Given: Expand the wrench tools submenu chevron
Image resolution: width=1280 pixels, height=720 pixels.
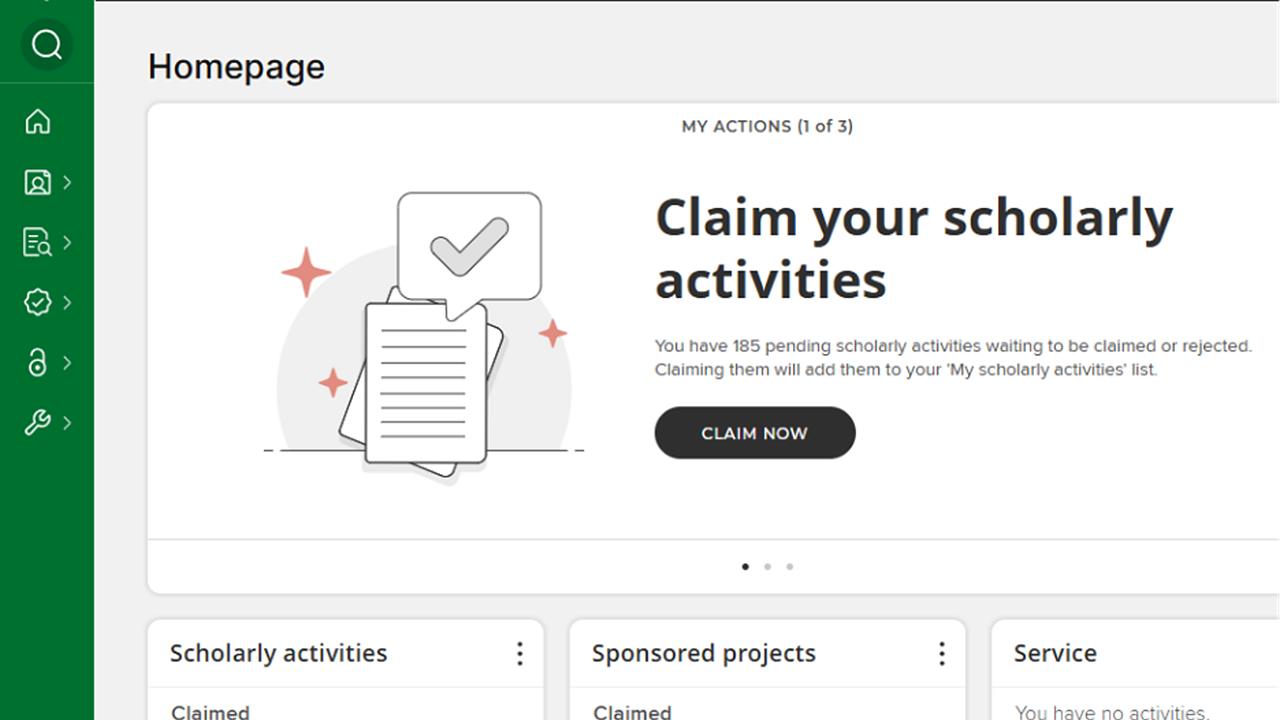Looking at the screenshot, I should pyautogui.click(x=68, y=423).
